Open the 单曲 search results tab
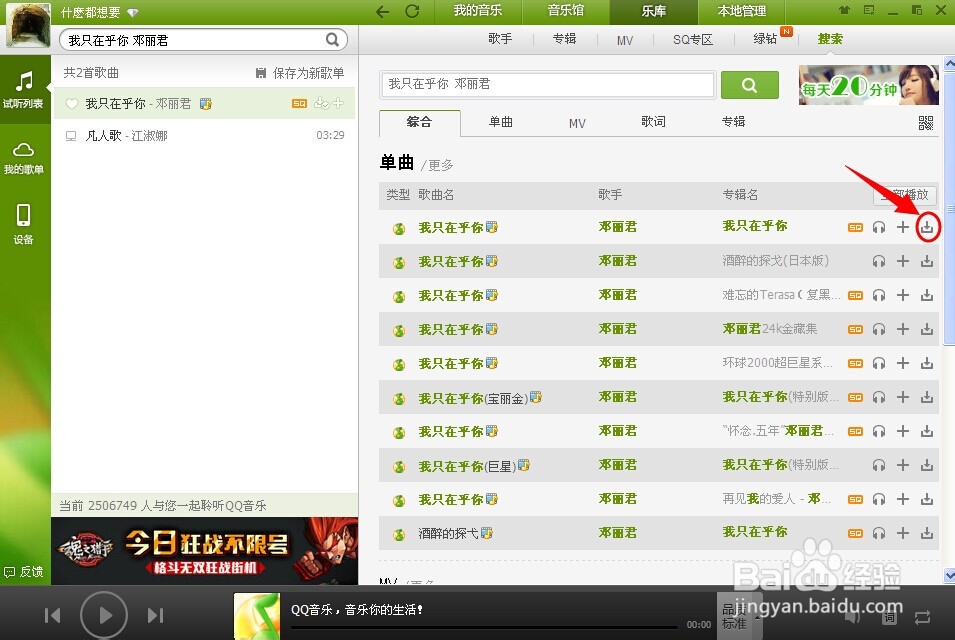 pyautogui.click(x=501, y=121)
